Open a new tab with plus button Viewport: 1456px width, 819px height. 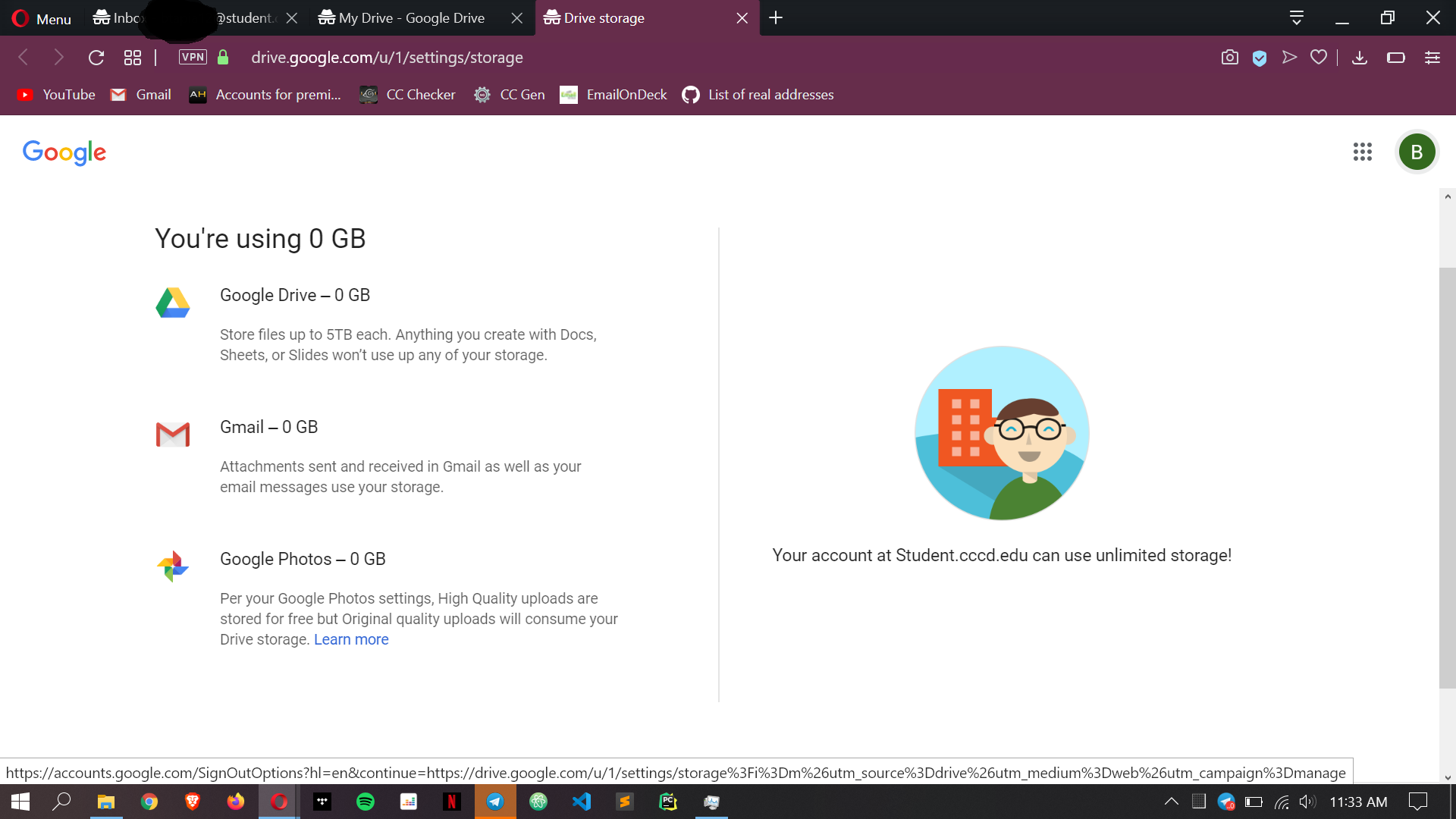775,17
